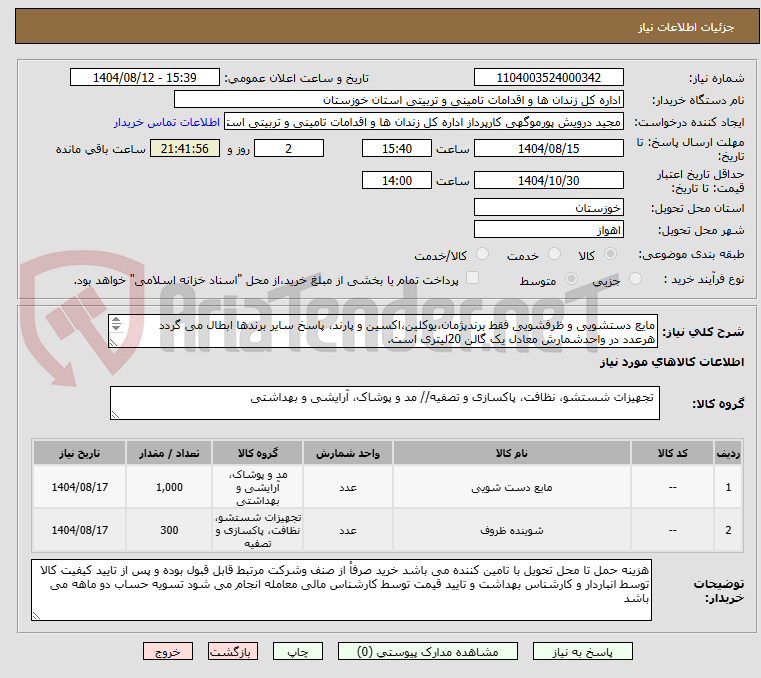Click the شهر محل تحویل field اهواز
761x678 pixels.
pos(548,230)
